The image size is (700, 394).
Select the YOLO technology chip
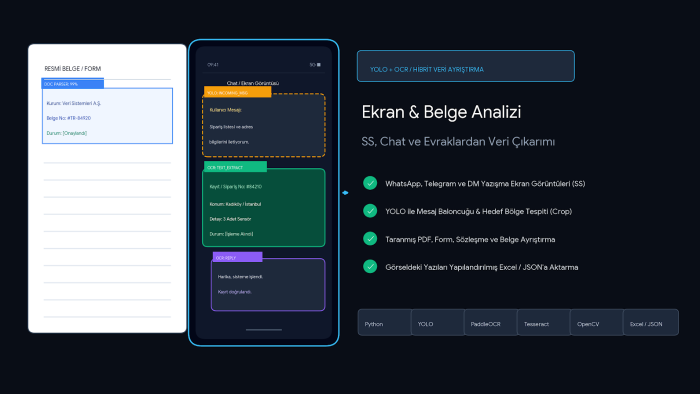(x=438, y=323)
